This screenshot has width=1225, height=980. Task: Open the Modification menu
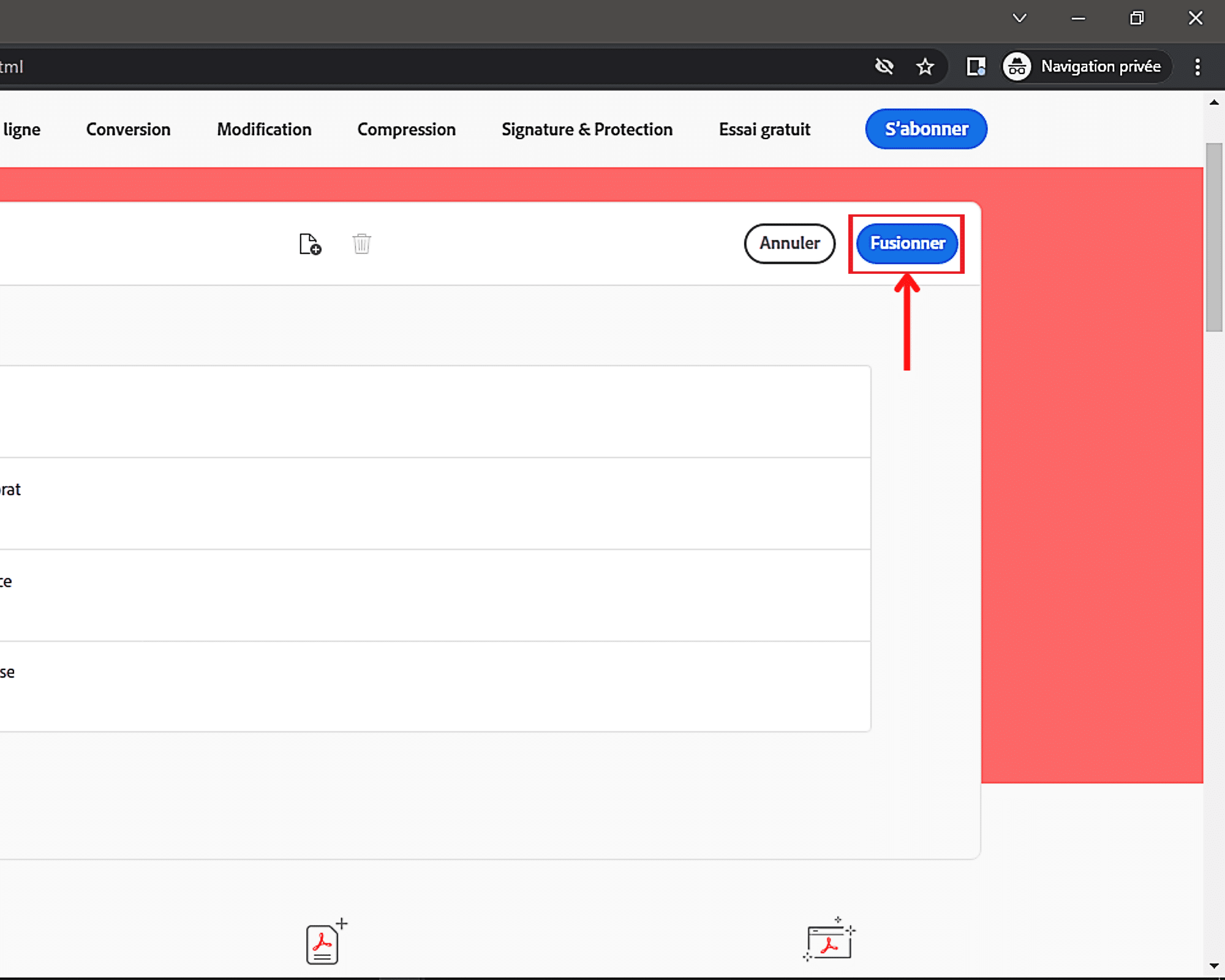click(264, 129)
